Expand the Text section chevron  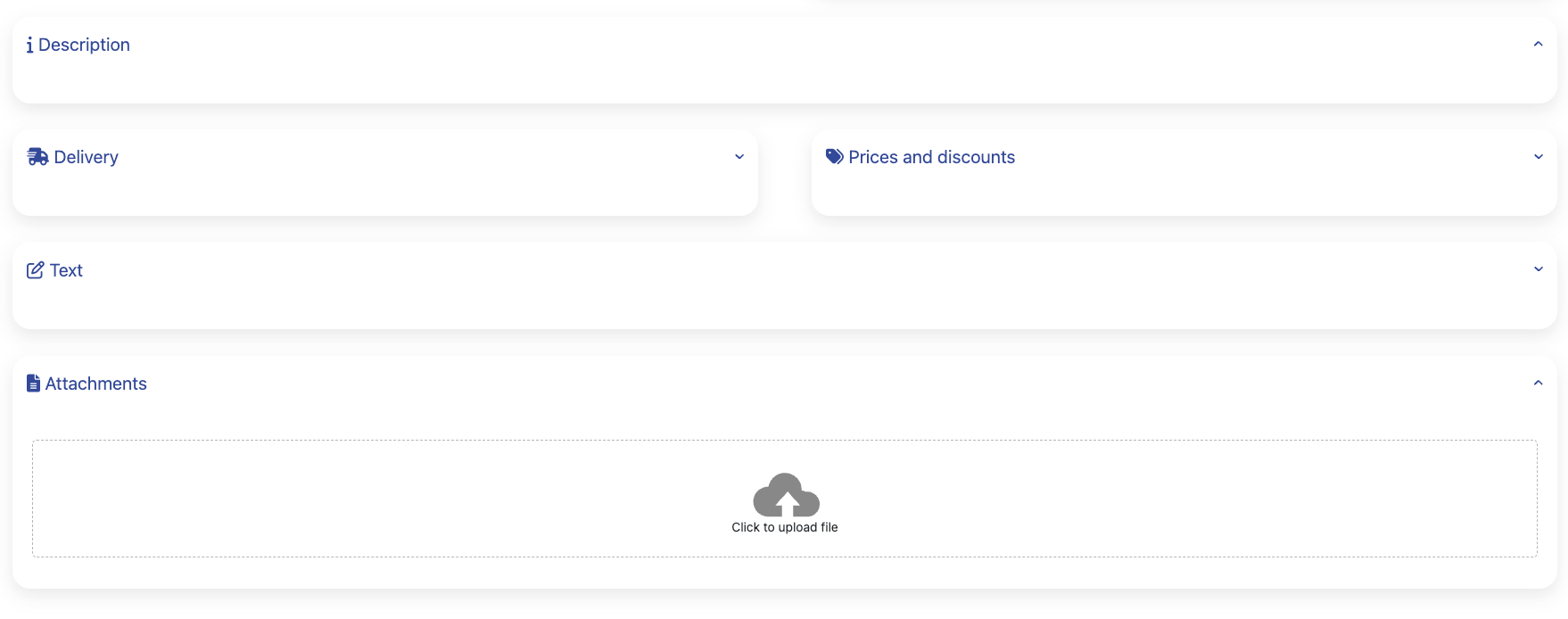[1538, 269]
